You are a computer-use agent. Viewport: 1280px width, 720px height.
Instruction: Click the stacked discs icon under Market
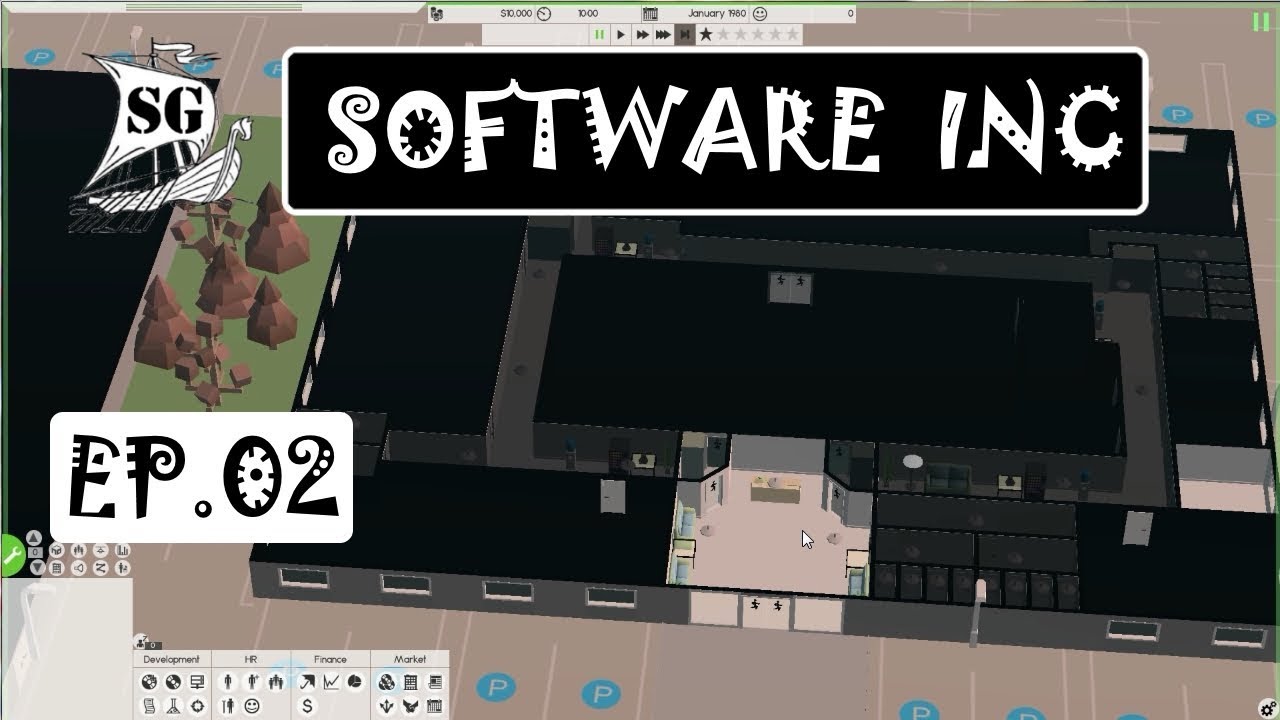tap(385, 682)
